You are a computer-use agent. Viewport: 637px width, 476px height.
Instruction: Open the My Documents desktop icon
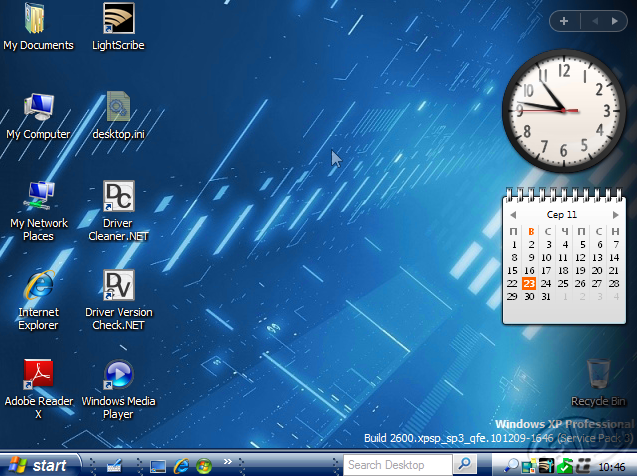pyautogui.click(x=38, y=26)
